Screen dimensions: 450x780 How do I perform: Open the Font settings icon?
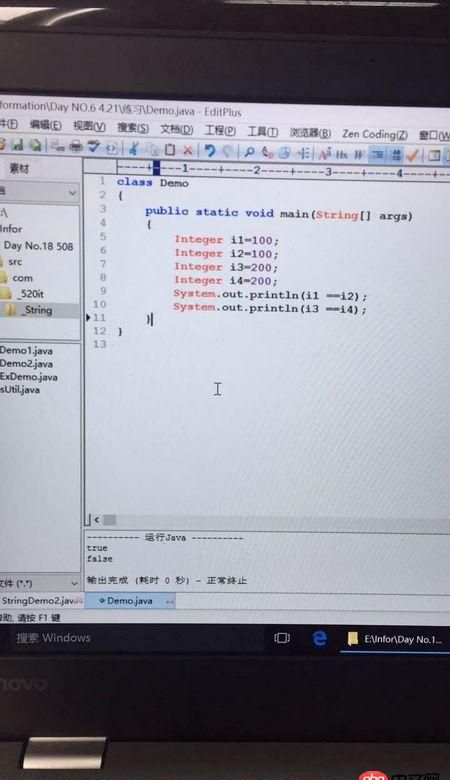pos(325,154)
